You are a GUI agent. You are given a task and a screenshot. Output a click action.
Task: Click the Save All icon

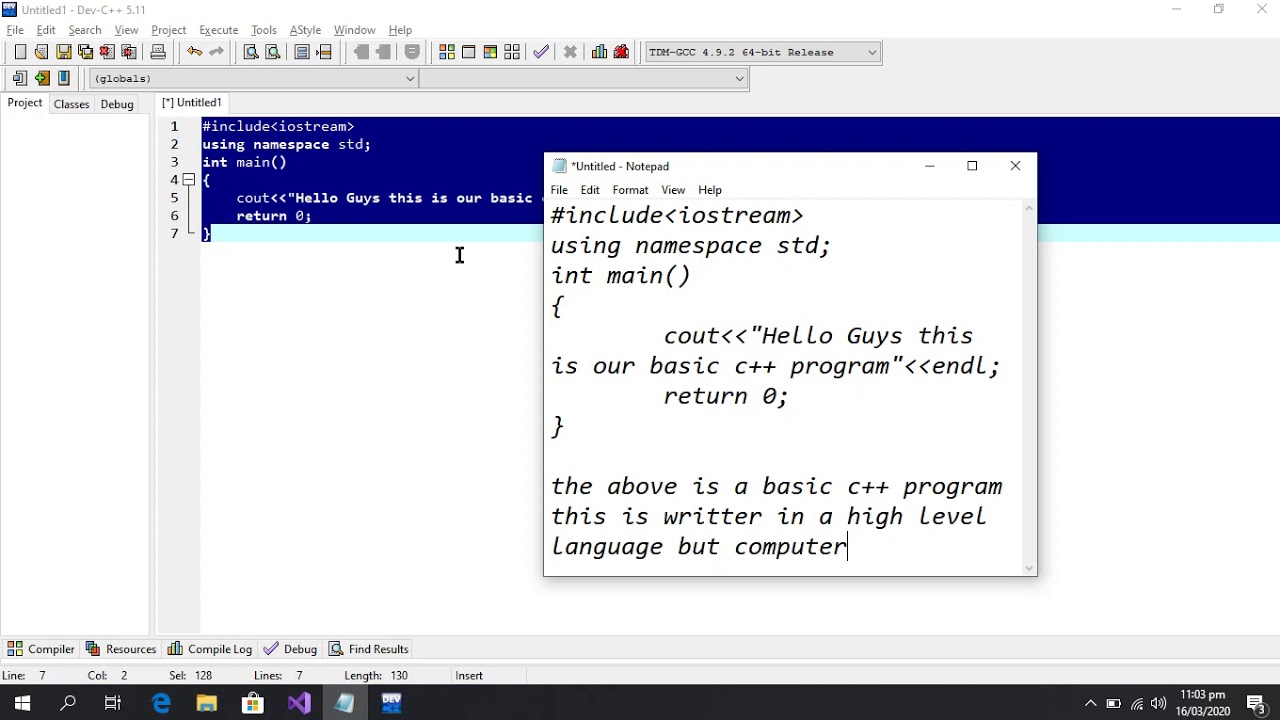coord(85,52)
